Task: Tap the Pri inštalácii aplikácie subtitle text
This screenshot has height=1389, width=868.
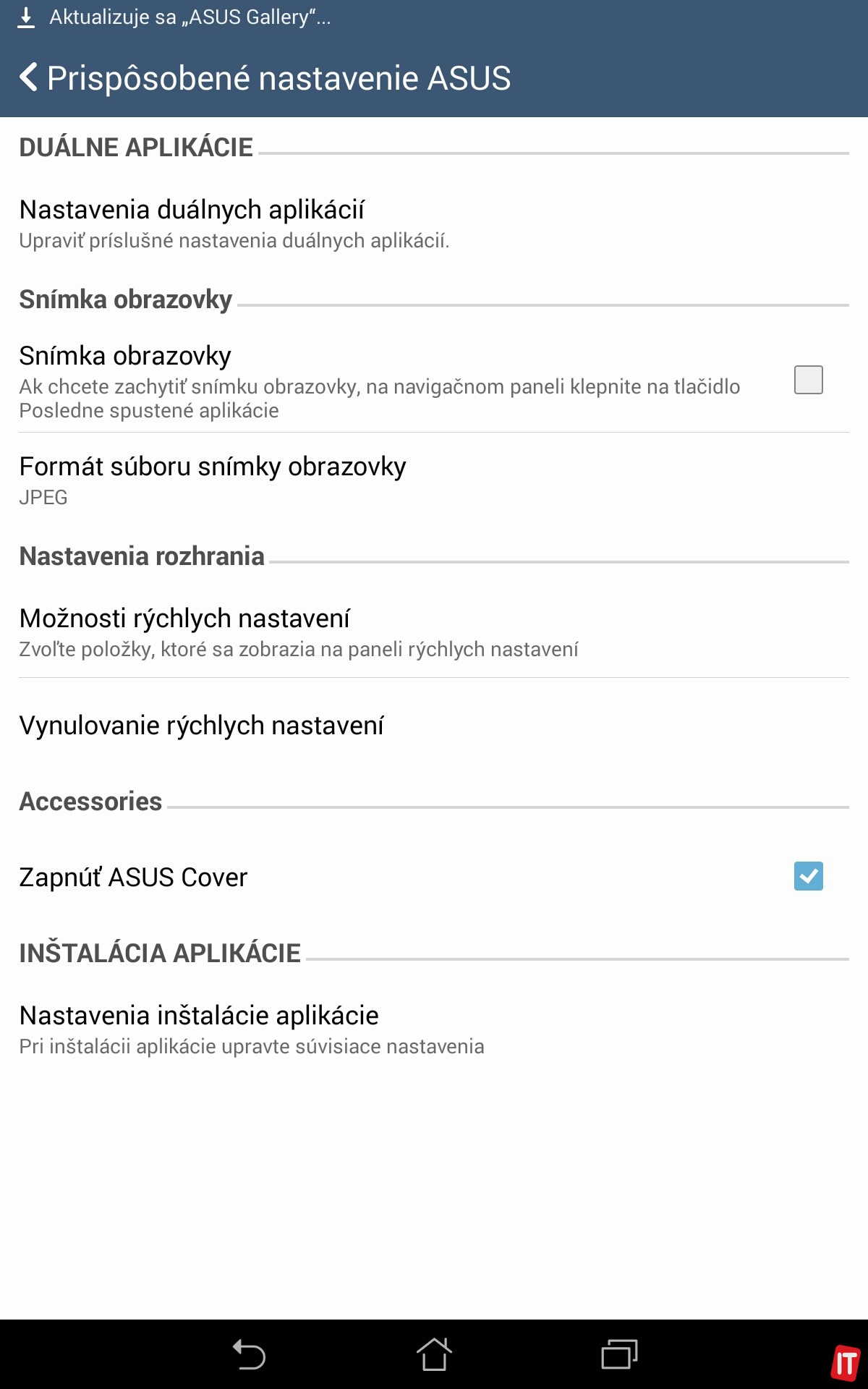Action: click(252, 1047)
